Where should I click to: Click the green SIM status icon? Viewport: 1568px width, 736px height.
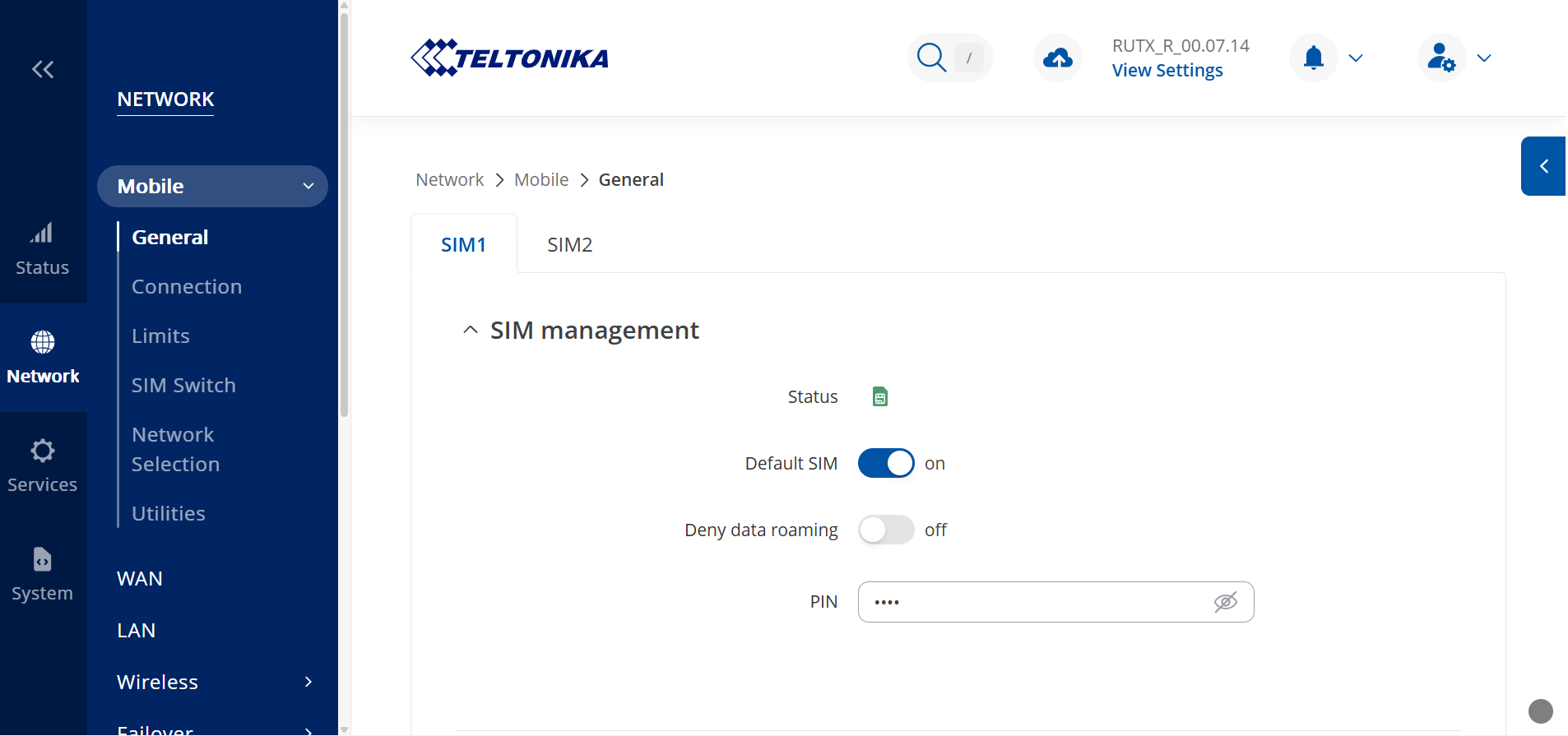click(x=879, y=397)
